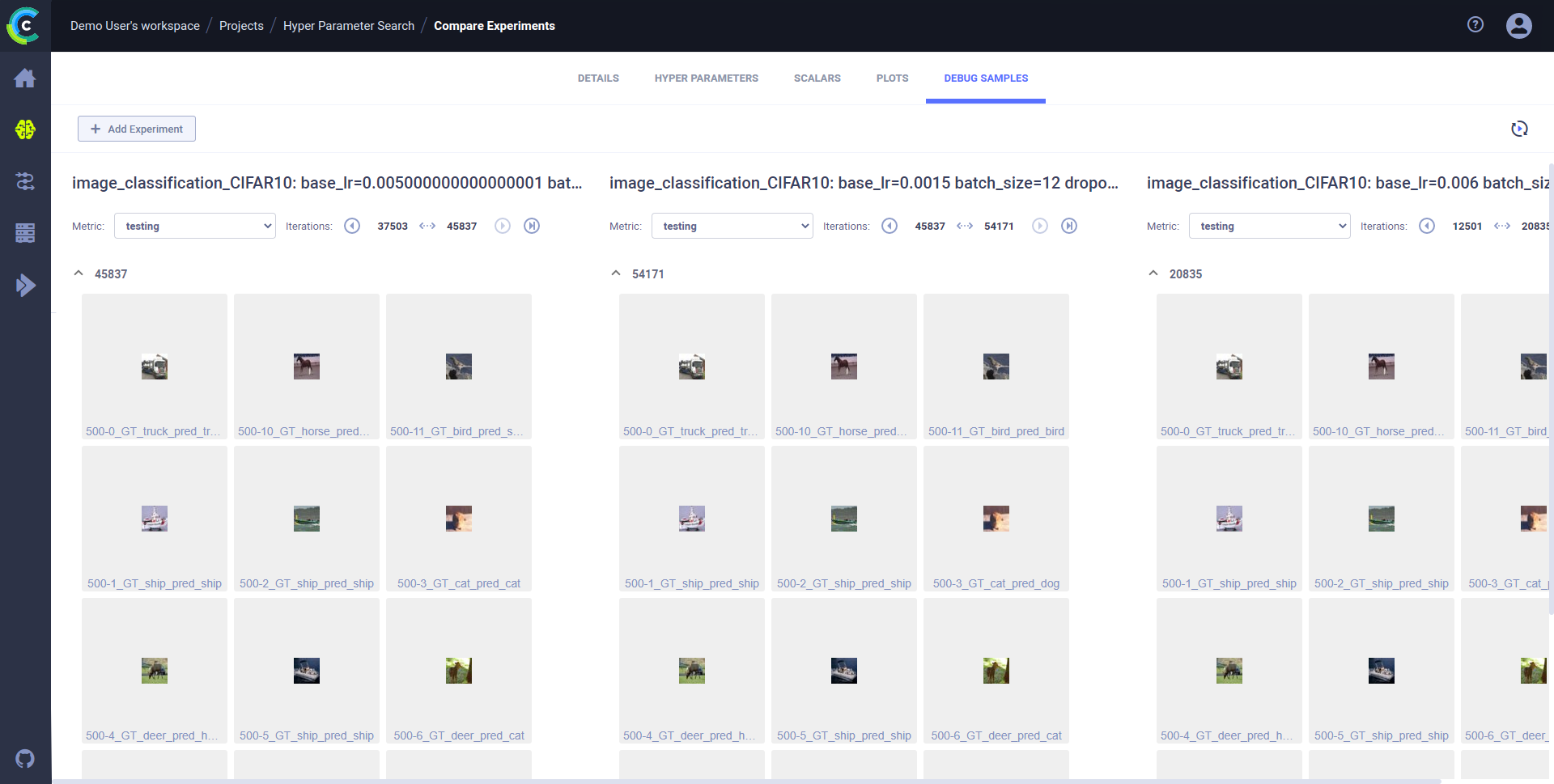Collapse iteration 20835 section
Image resolution: width=1554 pixels, height=784 pixels.
point(1153,273)
